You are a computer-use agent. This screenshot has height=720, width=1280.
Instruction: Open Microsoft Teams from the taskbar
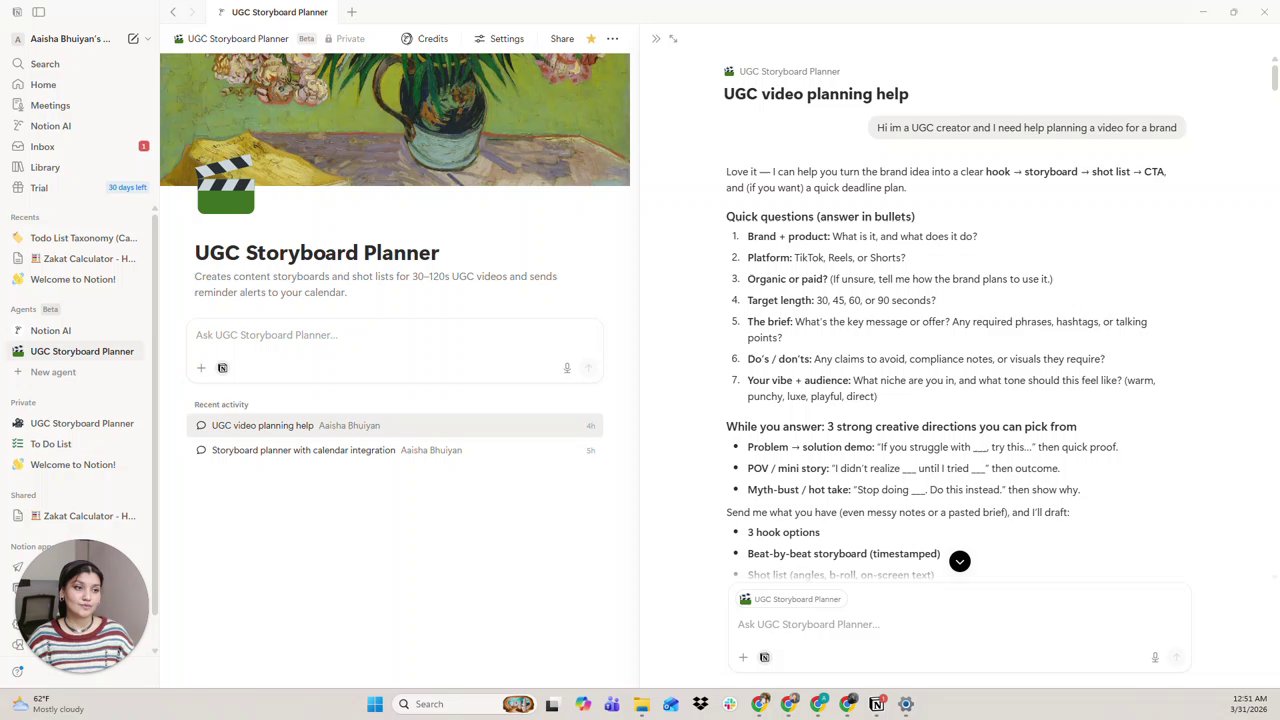612,704
